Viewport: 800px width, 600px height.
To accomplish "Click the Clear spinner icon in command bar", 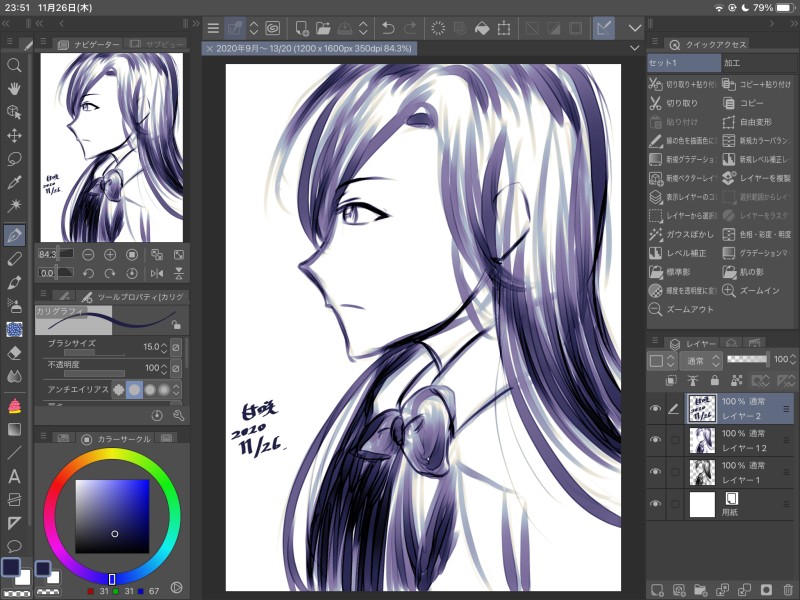I will click(x=438, y=28).
